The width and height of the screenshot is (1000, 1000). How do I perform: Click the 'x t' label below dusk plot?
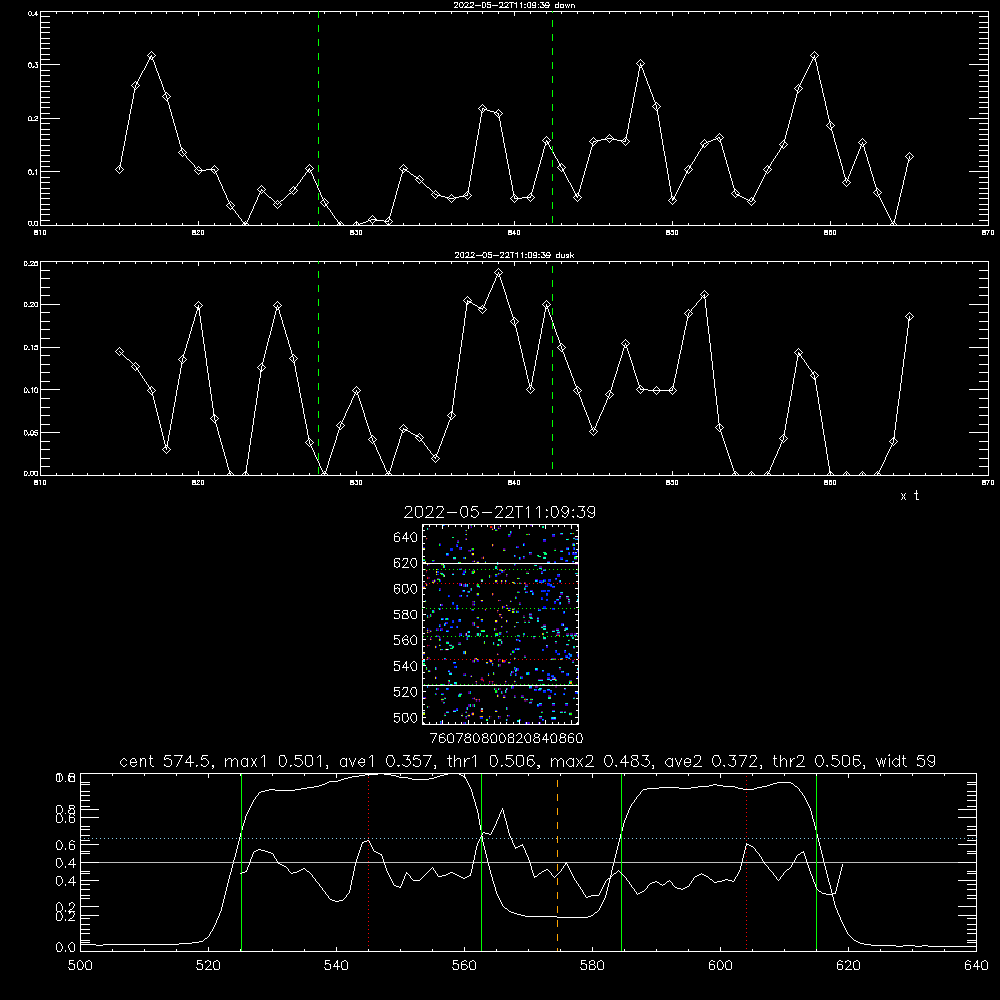909,496
